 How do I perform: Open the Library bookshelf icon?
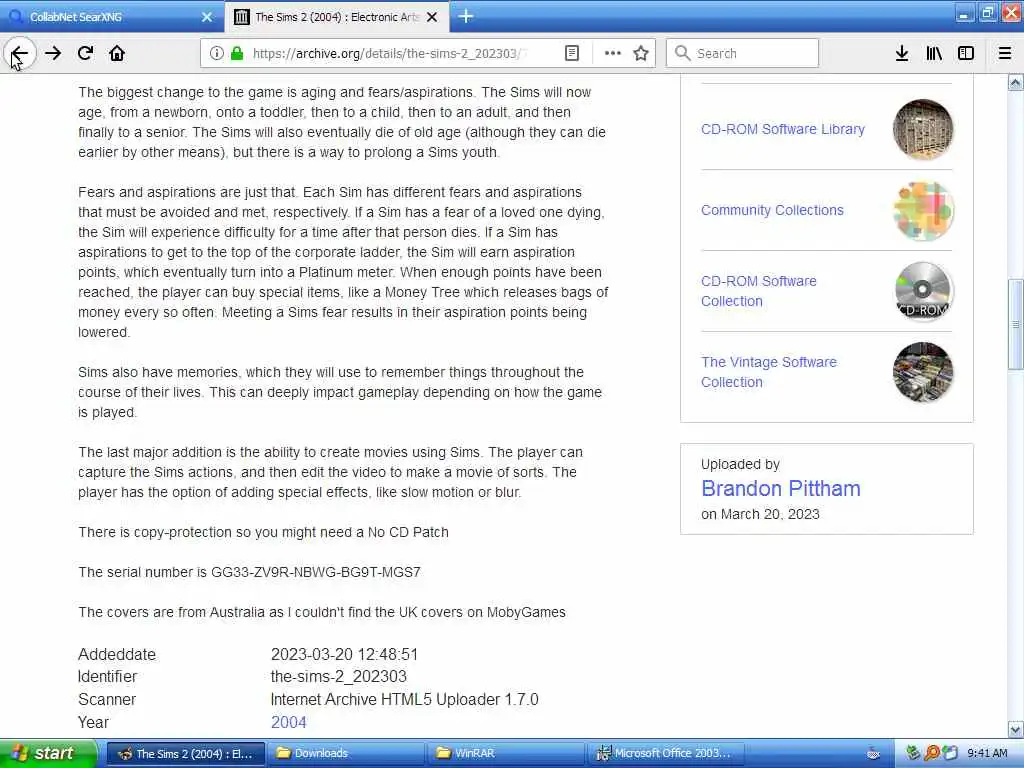pyautogui.click(x=934, y=54)
